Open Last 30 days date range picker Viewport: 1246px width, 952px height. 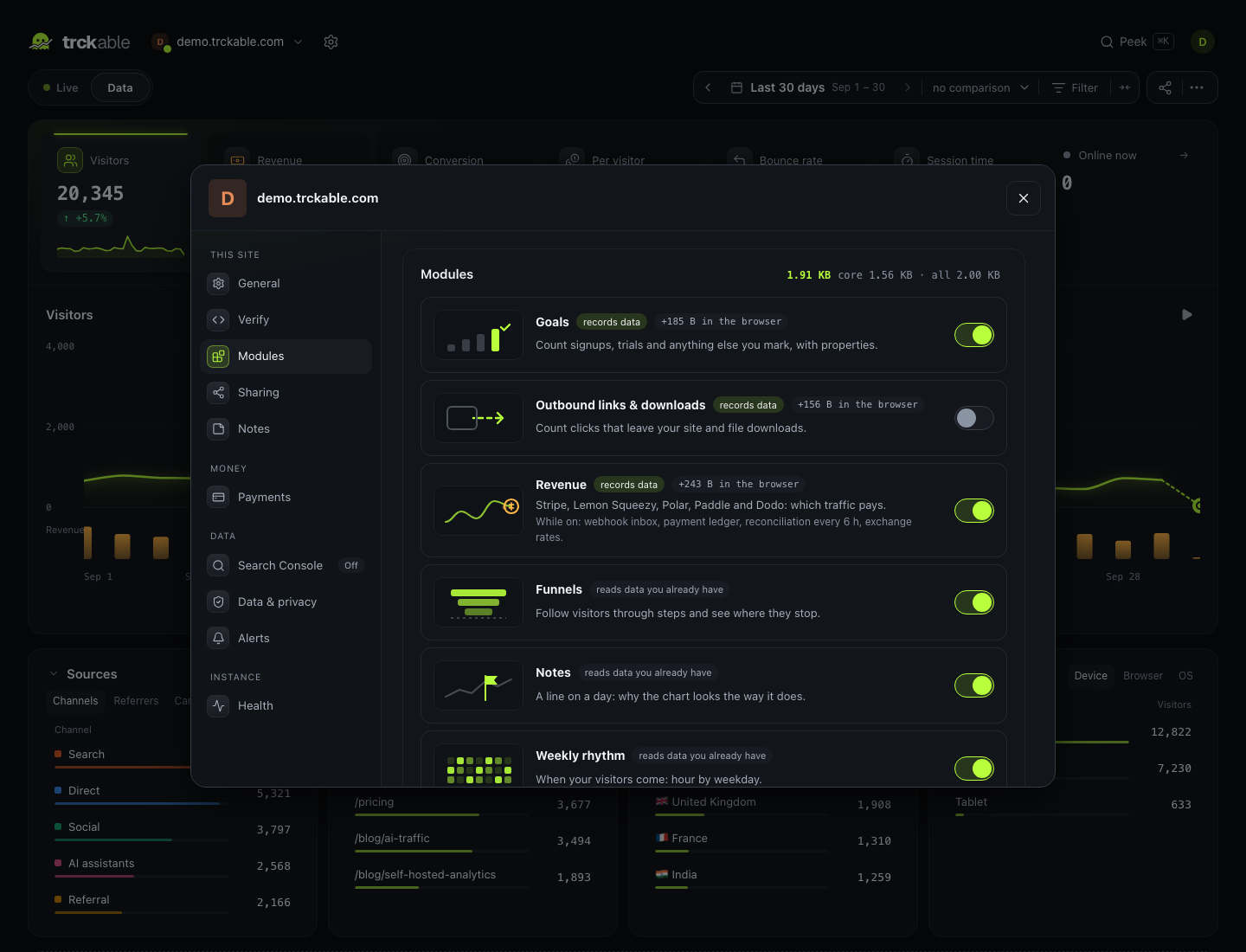(x=808, y=87)
